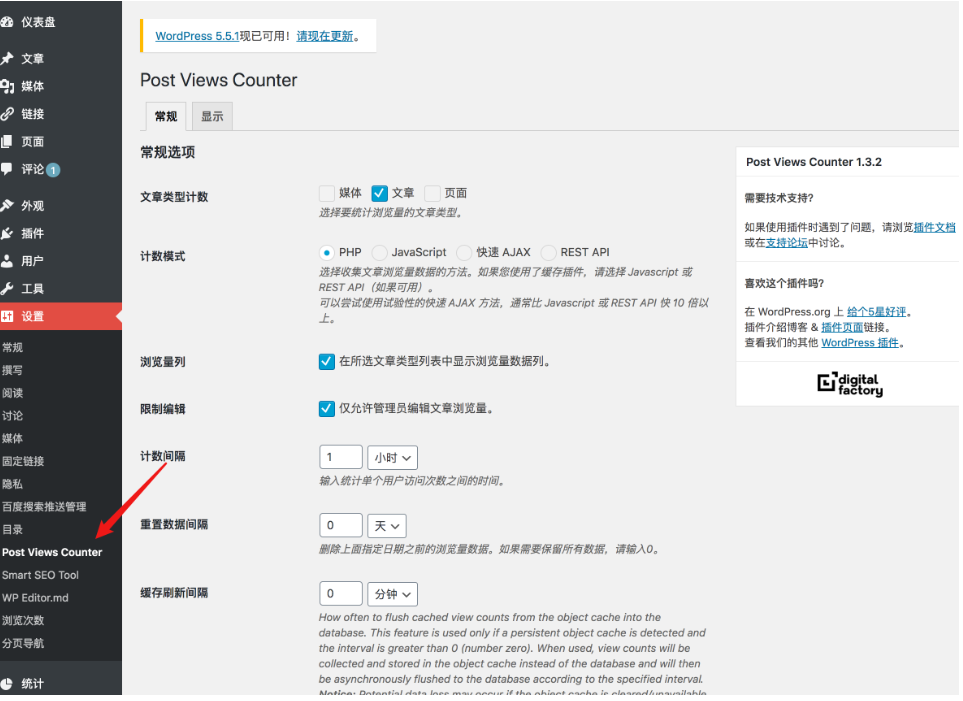This screenshot has height=701, width=963.
Task: Select the REST API counter mode
Action: click(x=548, y=253)
